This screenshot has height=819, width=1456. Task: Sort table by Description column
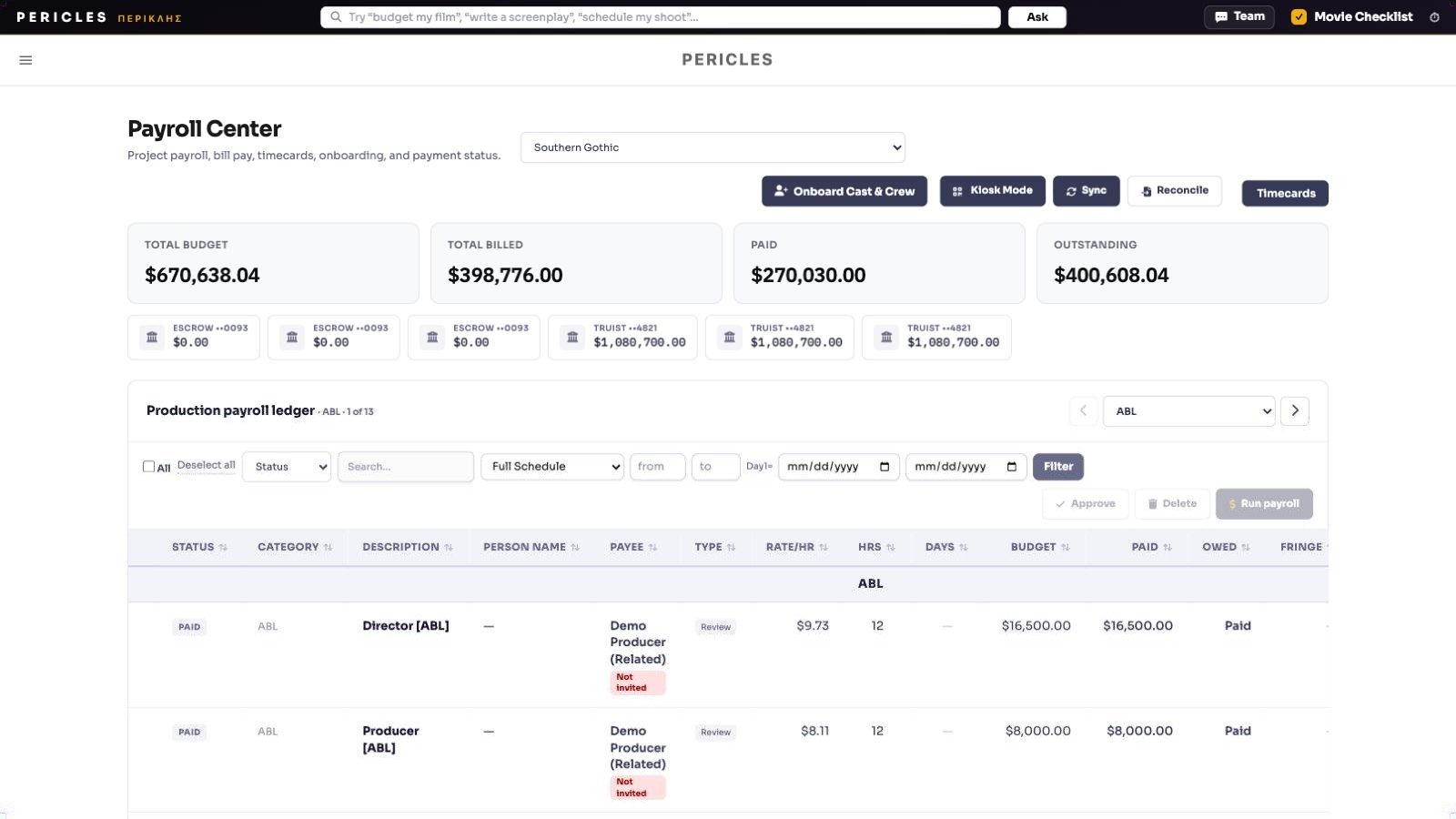[407, 547]
